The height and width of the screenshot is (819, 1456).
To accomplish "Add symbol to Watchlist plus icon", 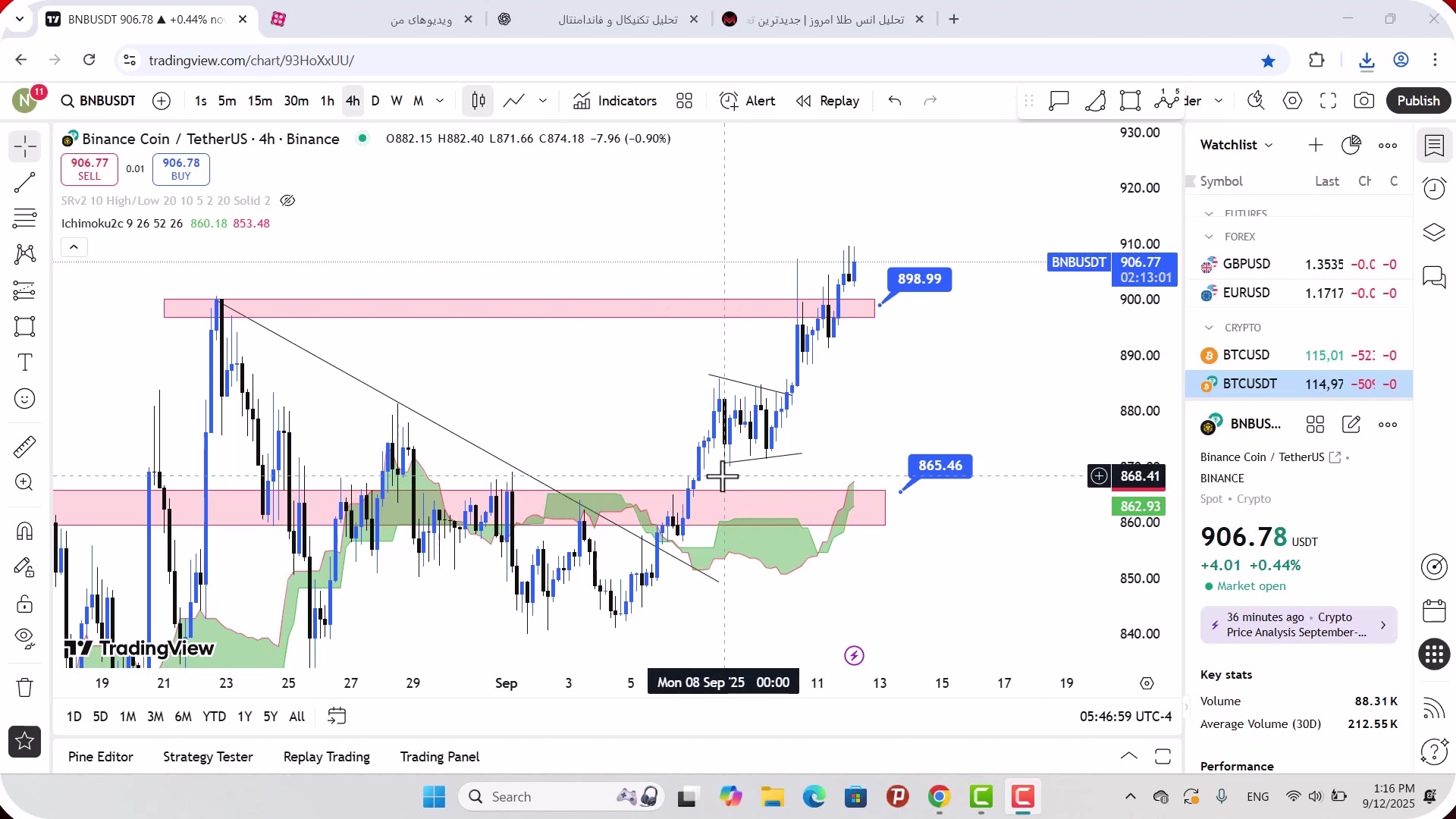I will click(x=1316, y=145).
